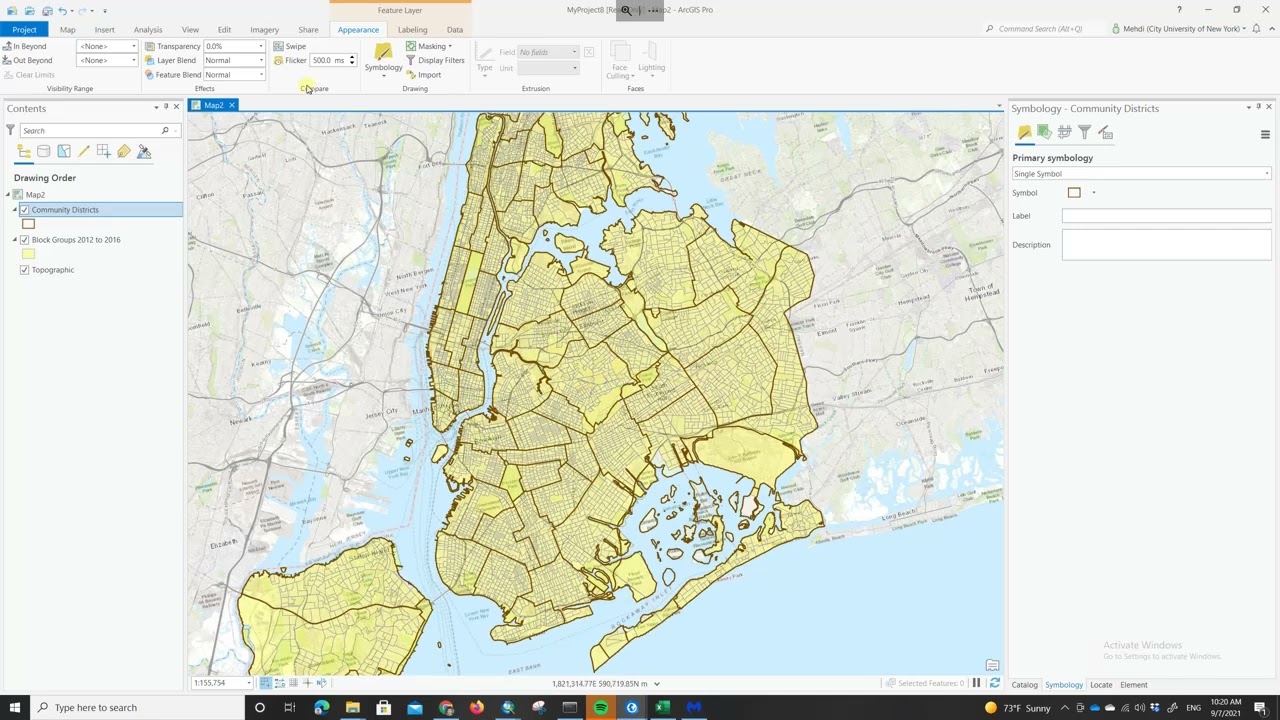
Task: Select the List By Drawing Order icon
Action: 24,151
